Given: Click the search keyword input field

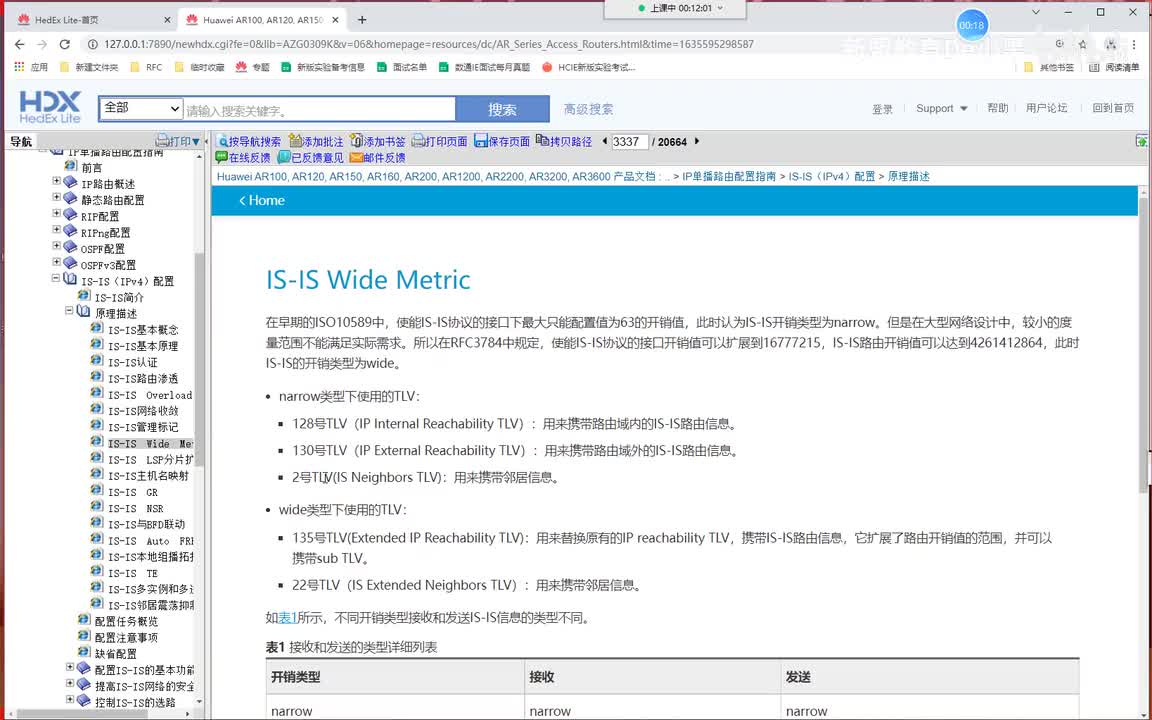Looking at the screenshot, I should pos(319,110).
